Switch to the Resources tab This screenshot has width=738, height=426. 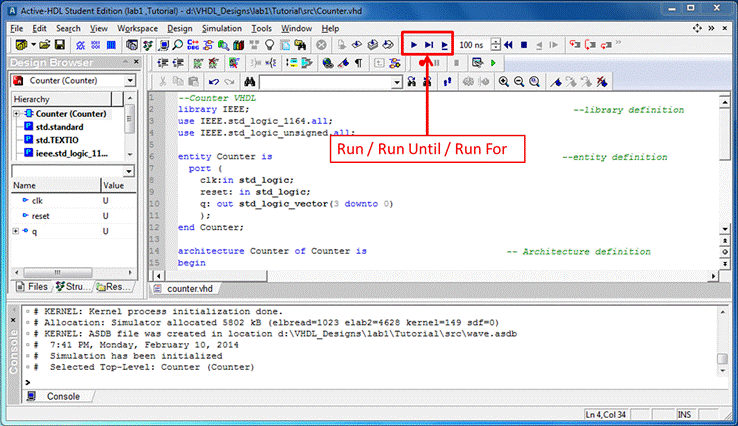tap(113, 287)
